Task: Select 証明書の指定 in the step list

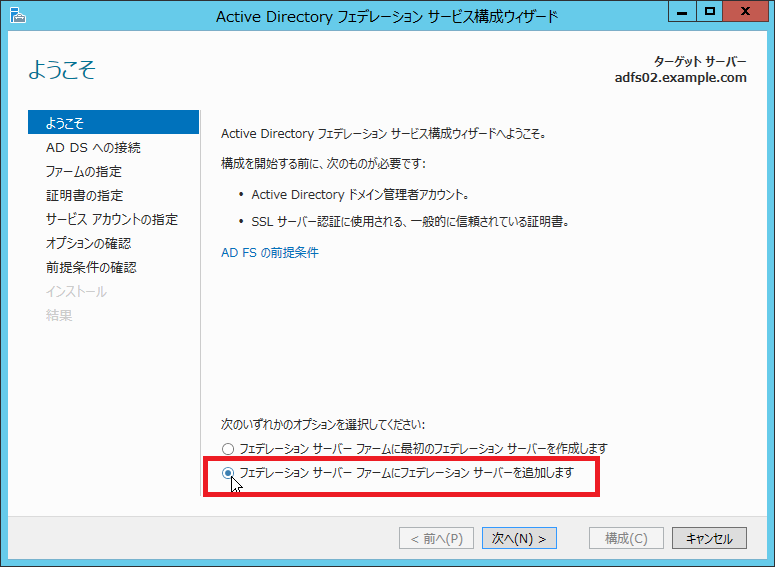Action: [85, 195]
